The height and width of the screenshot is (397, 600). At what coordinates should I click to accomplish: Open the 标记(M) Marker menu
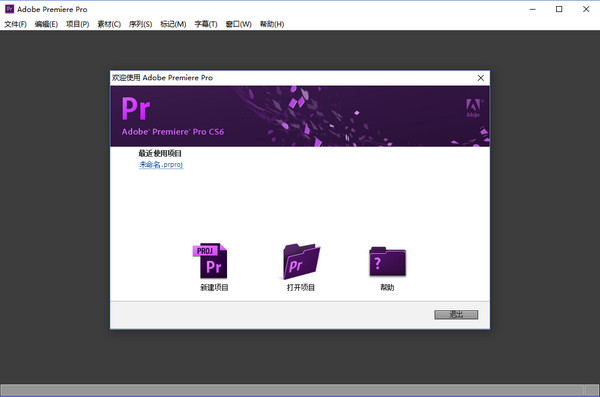[173, 24]
